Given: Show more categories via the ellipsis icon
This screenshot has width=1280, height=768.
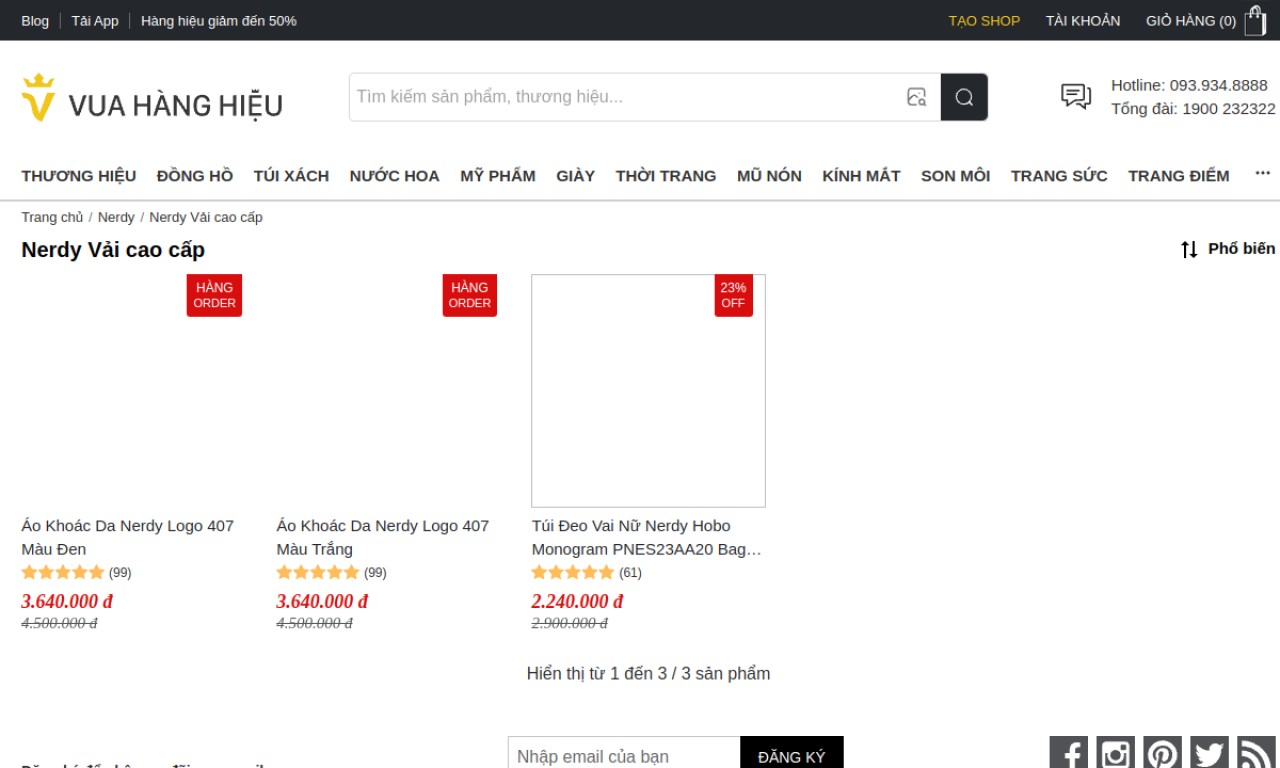Looking at the screenshot, I should point(1263,174).
